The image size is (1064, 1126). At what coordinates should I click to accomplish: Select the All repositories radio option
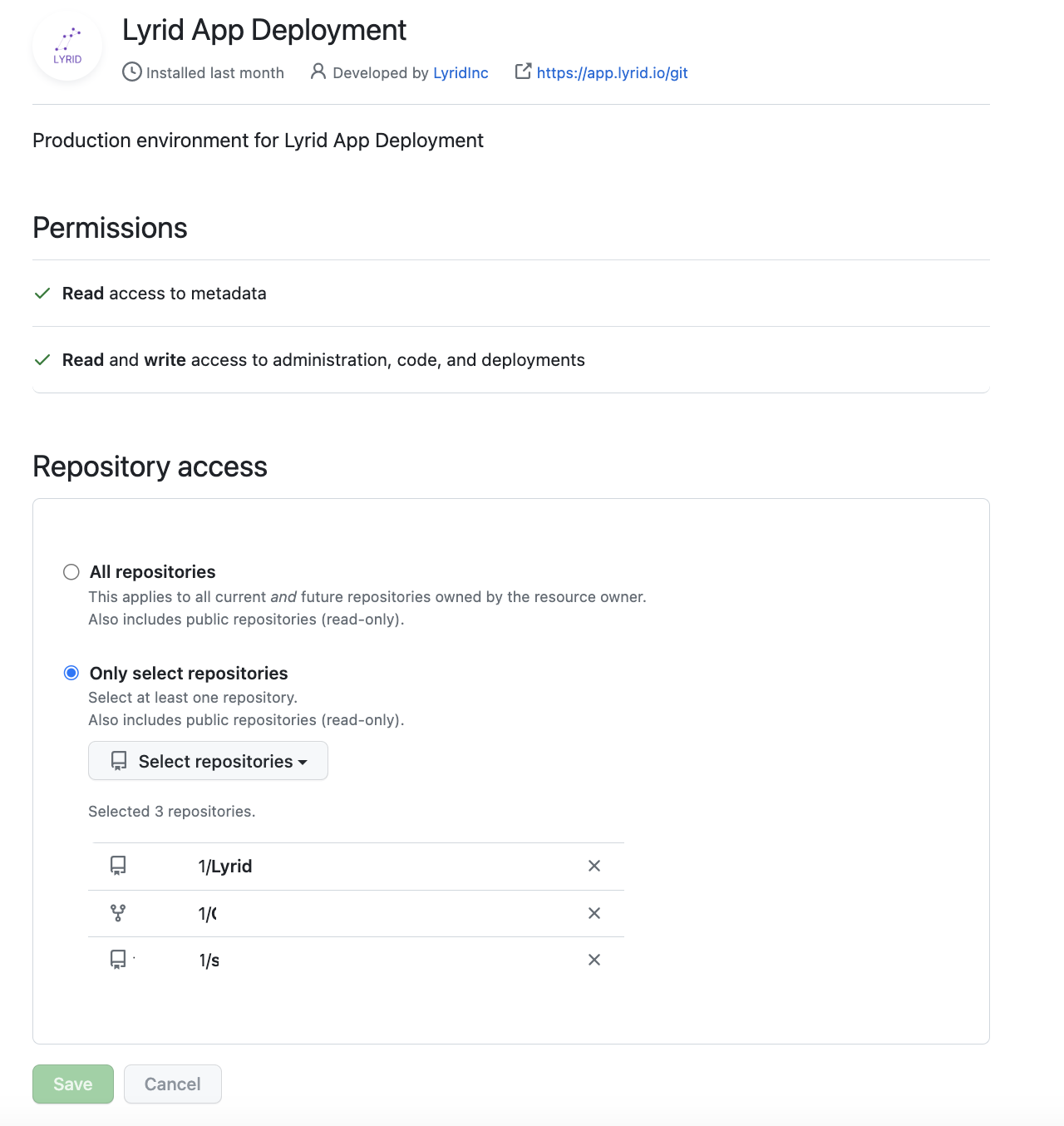pos(71,572)
